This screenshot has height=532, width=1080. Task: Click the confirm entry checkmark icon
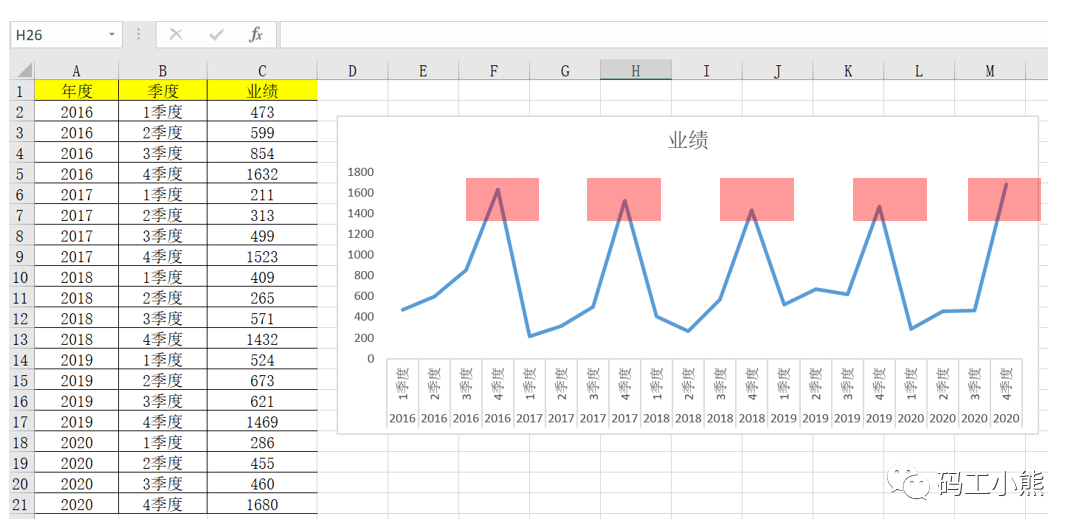216,35
